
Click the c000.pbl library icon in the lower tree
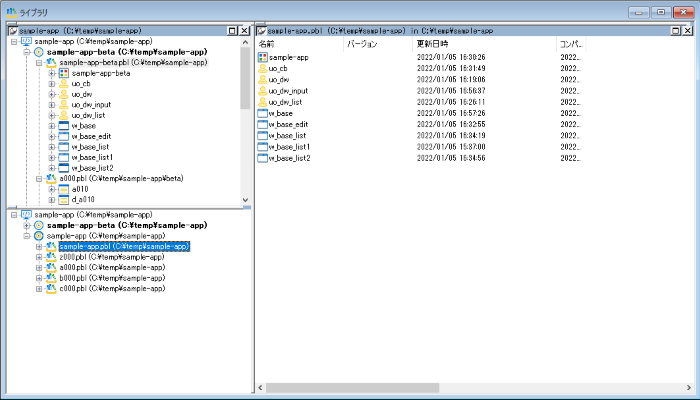click(x=51, y=289)
